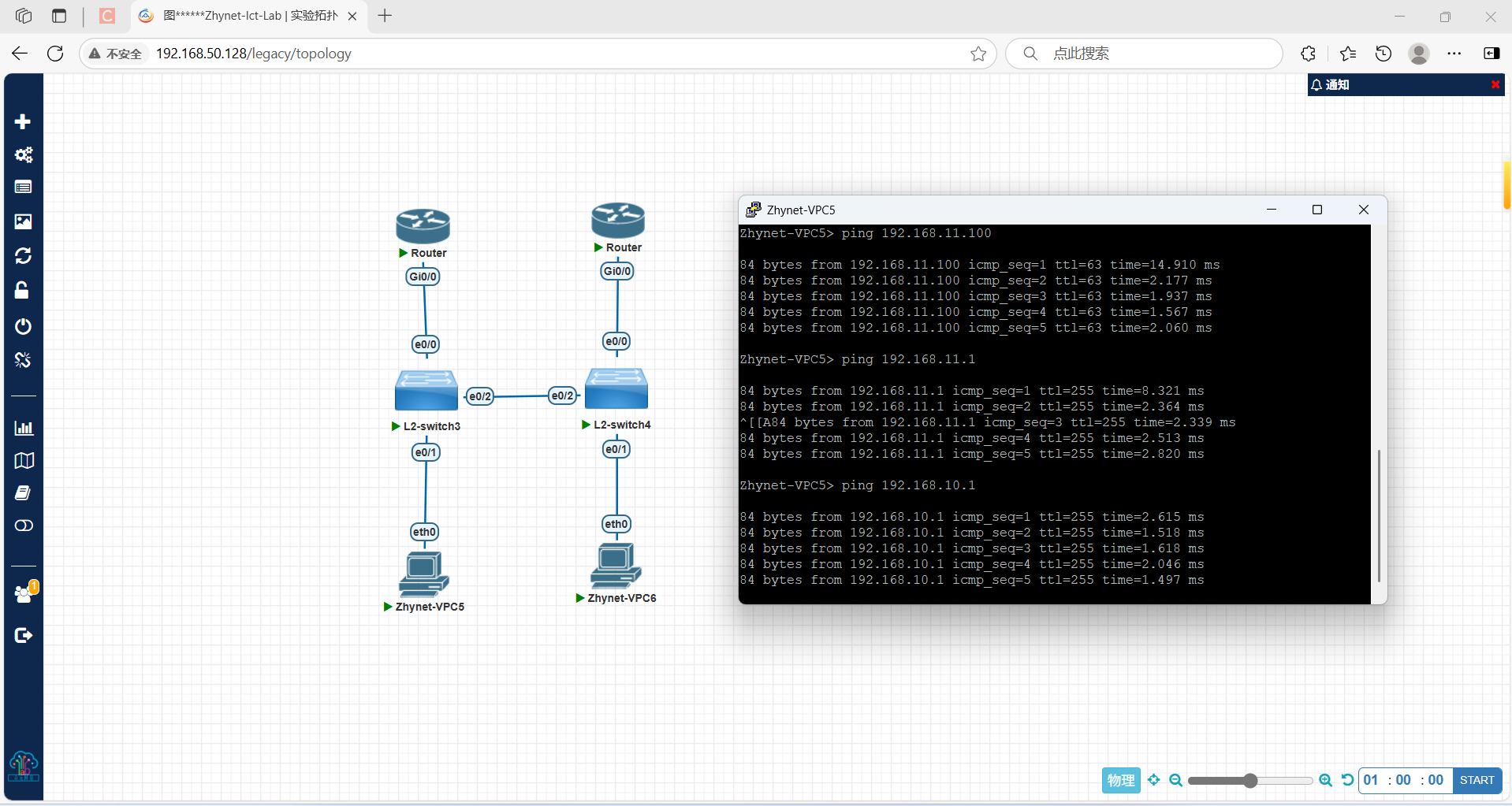This screenshot has height=806, width=1512.
Task: Click the add object plus icon in sidebar
Action: [23, 121]
